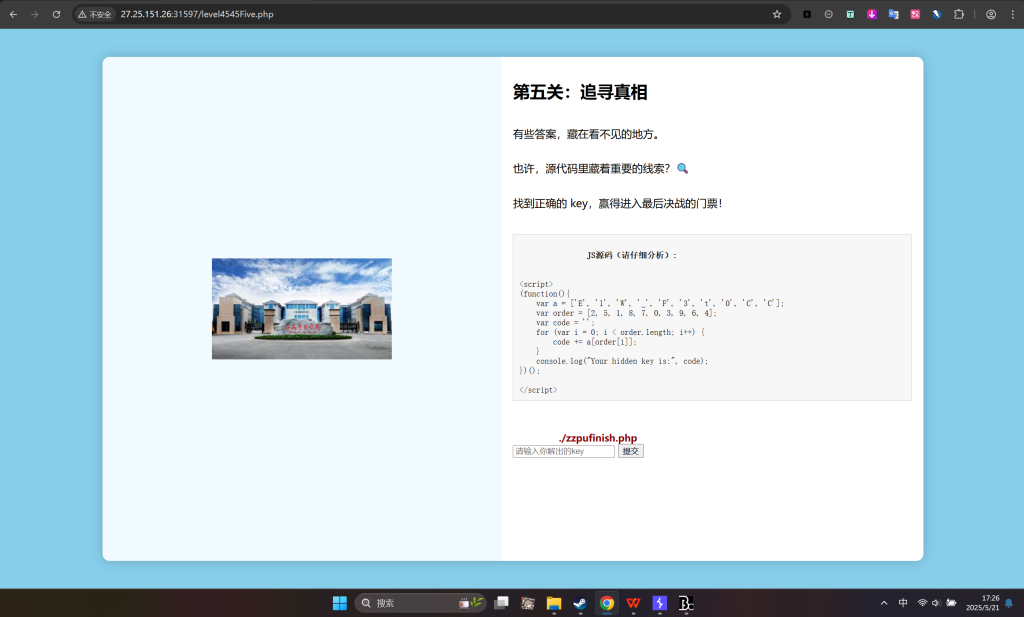1024x617 pixels.
Task: Go back to the previous page
Action: tap(13, 14)
